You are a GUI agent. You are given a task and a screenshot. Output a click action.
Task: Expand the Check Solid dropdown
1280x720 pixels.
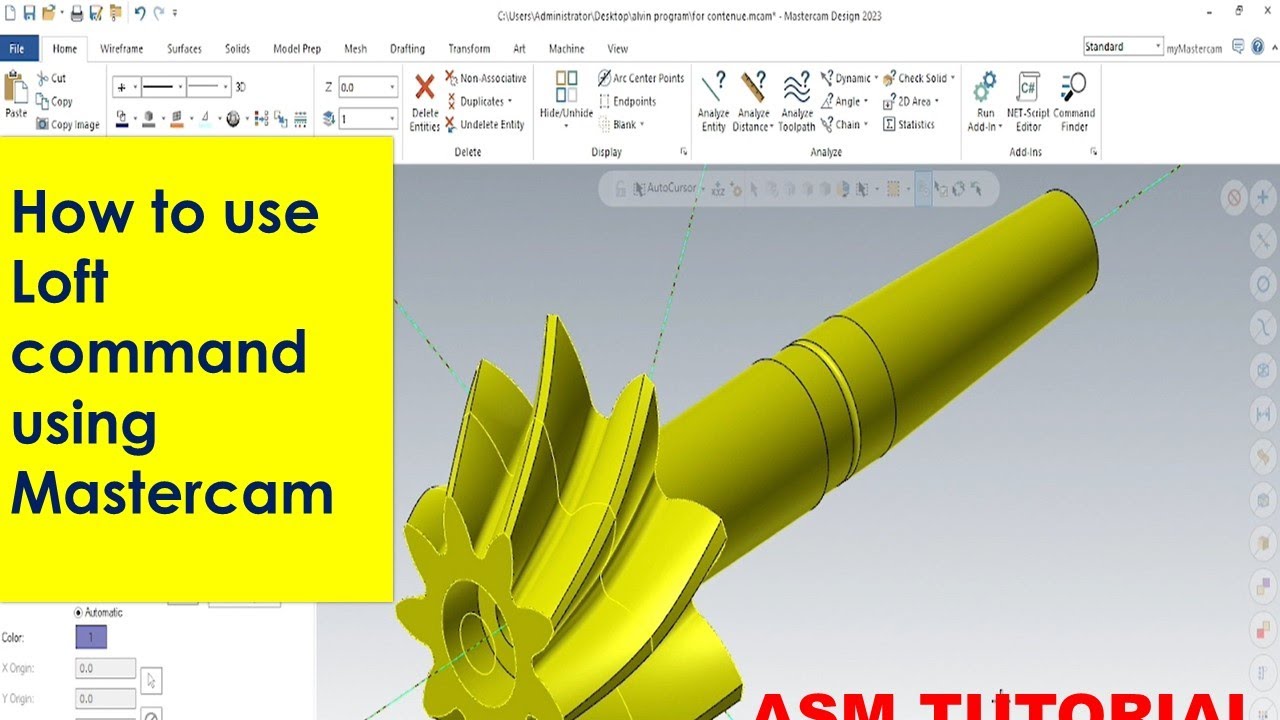tap(953, 78)
